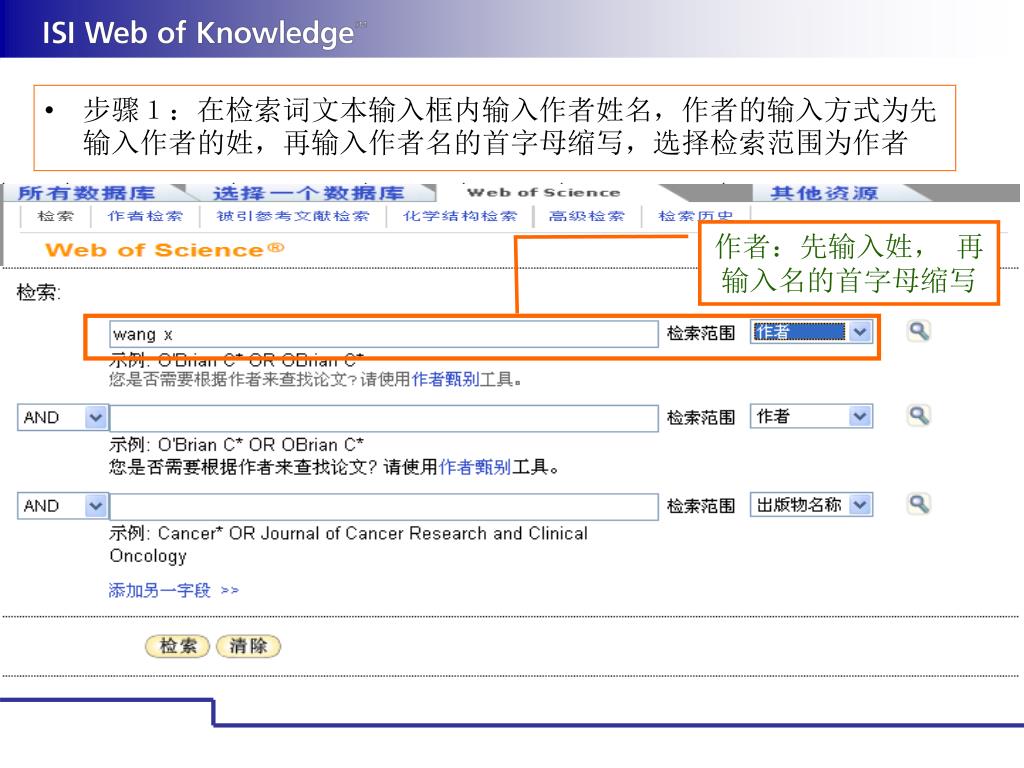This screenshot has height=768, width=1024.
Task: Click the example text starting with Cancer* OR Journal
Action: (349, 545)
